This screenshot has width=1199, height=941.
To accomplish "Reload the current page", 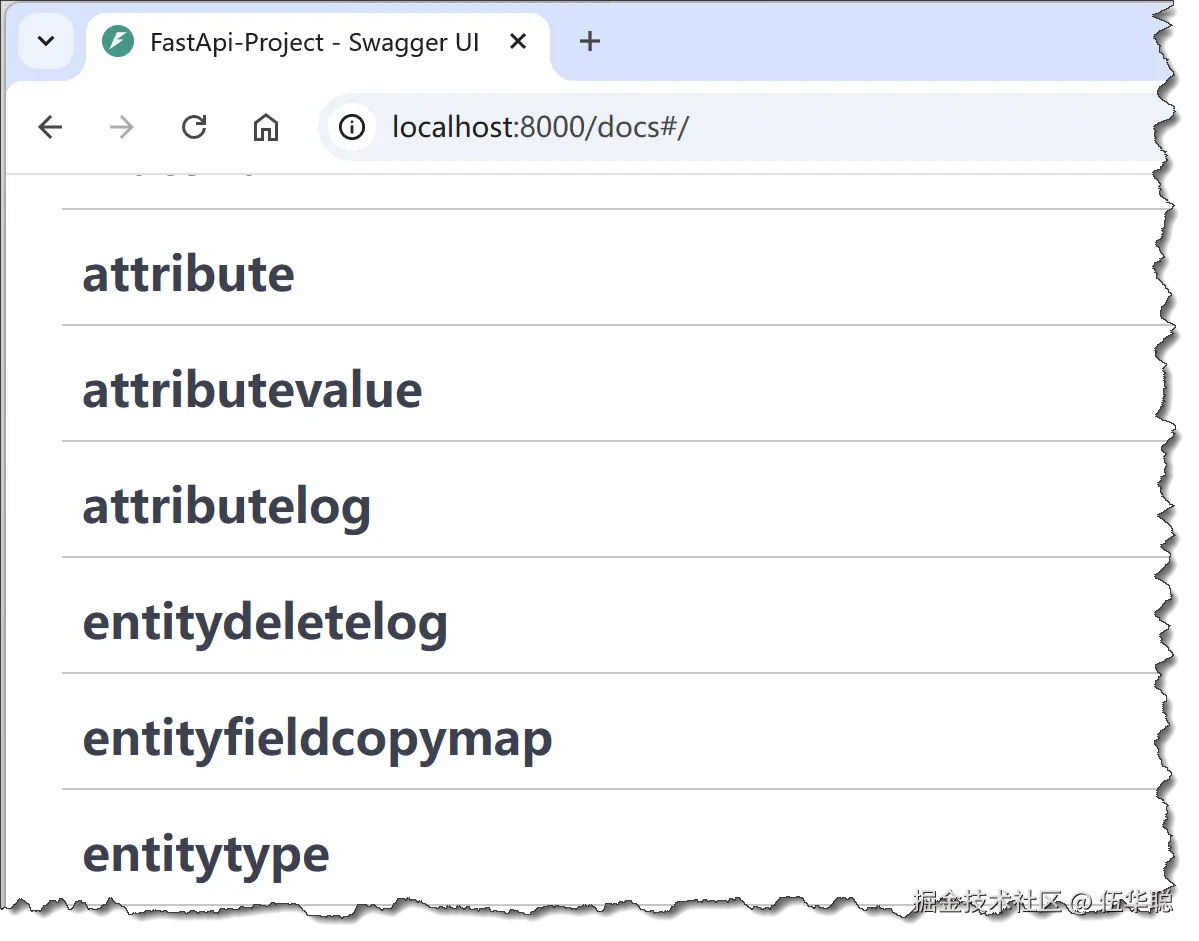I will [x=194, y=127].
